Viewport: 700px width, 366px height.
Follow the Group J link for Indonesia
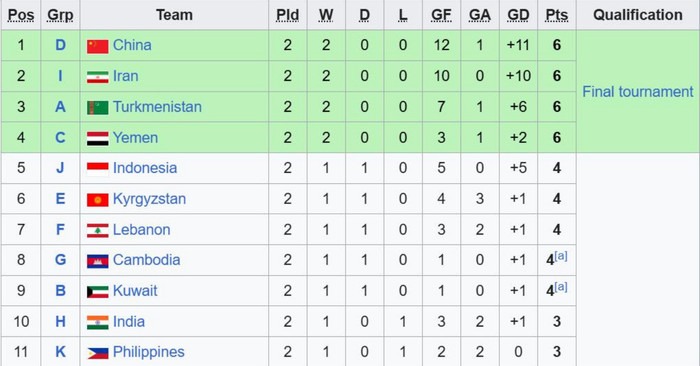60,168
